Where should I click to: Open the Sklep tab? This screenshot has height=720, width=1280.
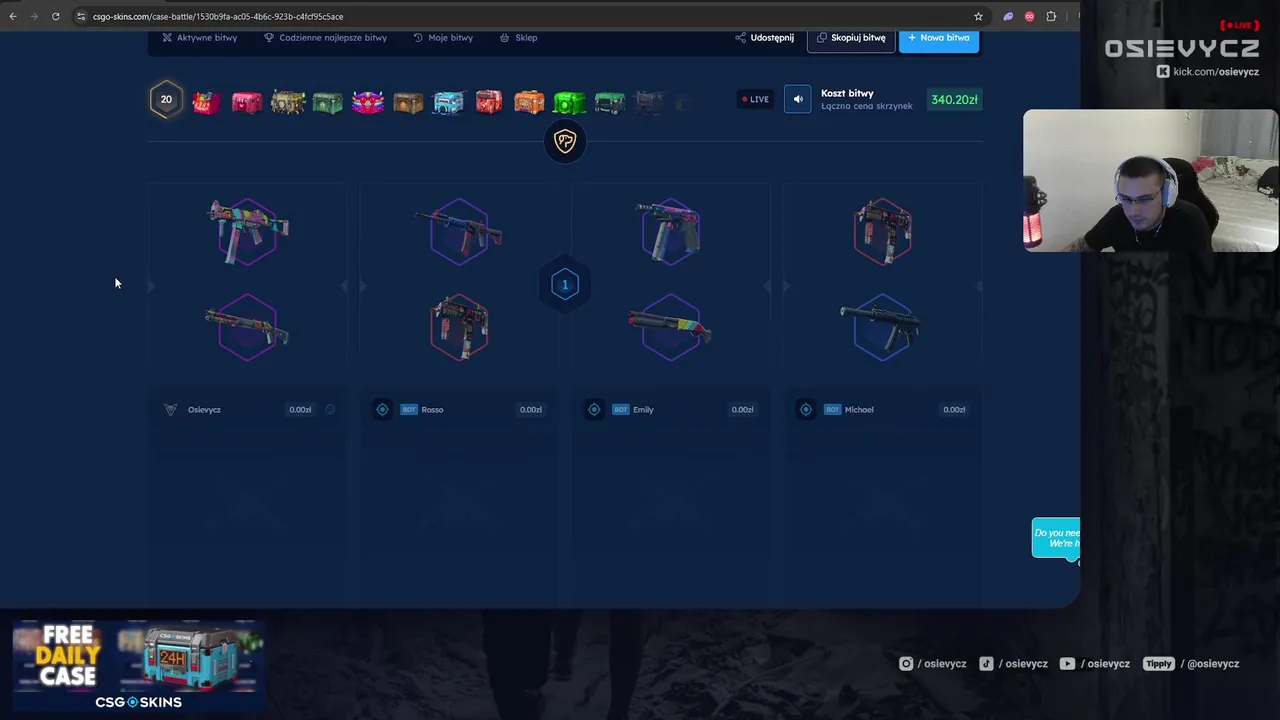[518, 37]
